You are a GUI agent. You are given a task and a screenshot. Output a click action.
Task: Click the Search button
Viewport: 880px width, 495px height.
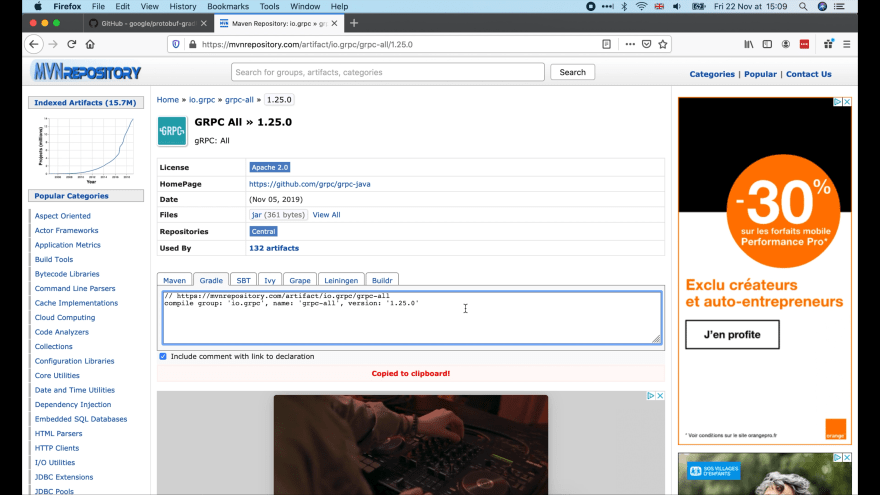[572, 72]
